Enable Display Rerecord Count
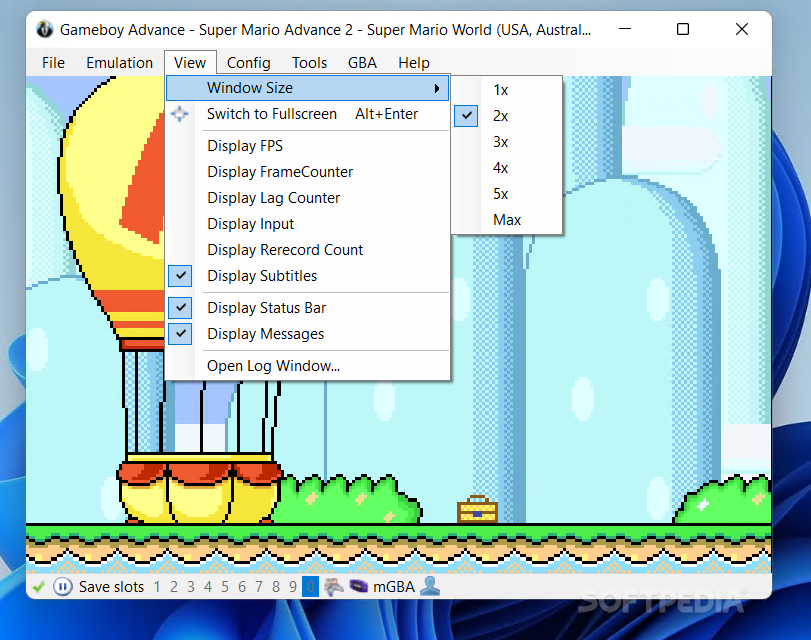 pyautogui.click(x=307, y=250)
